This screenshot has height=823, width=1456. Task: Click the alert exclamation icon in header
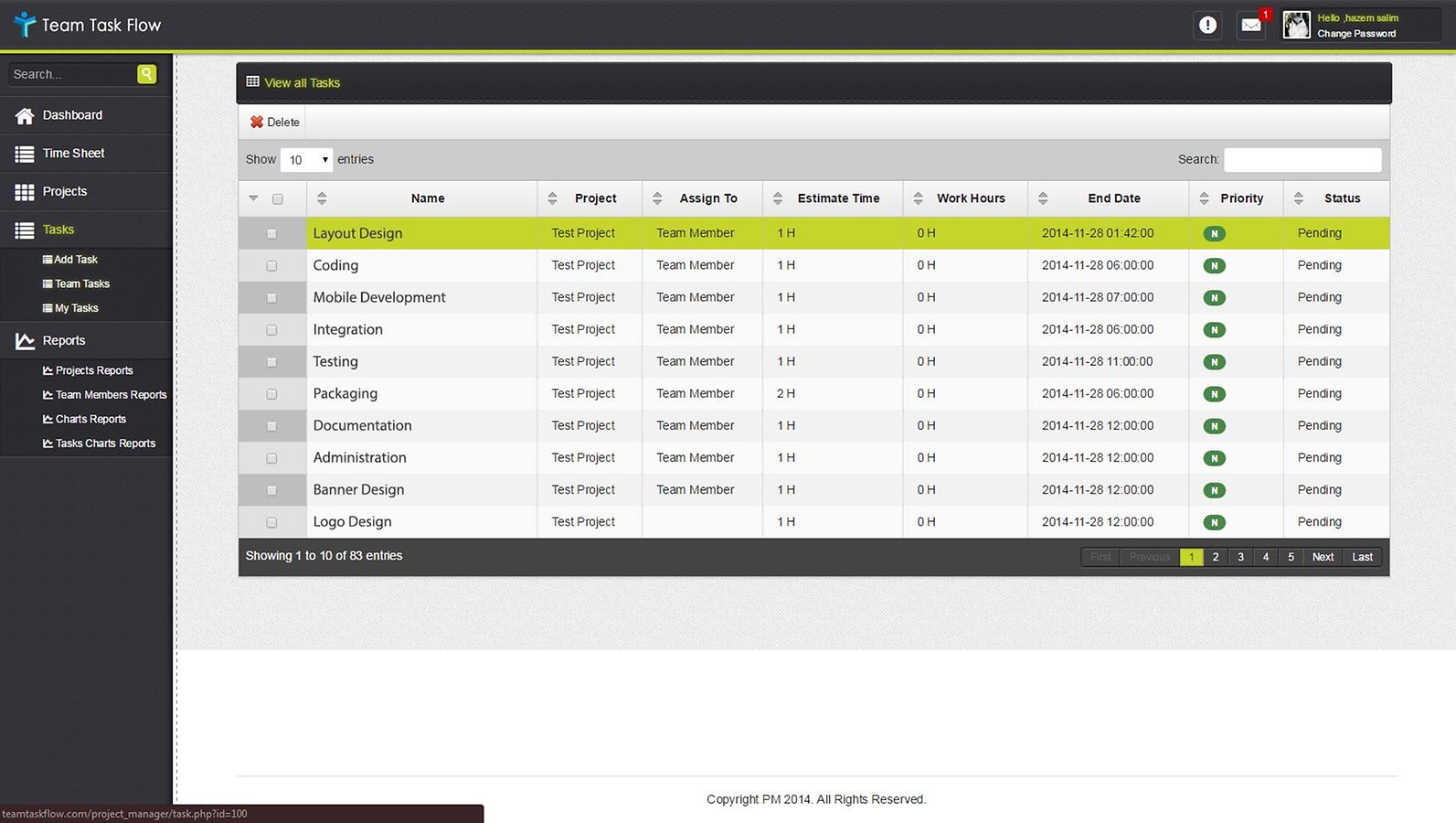tap(1207, 26)
